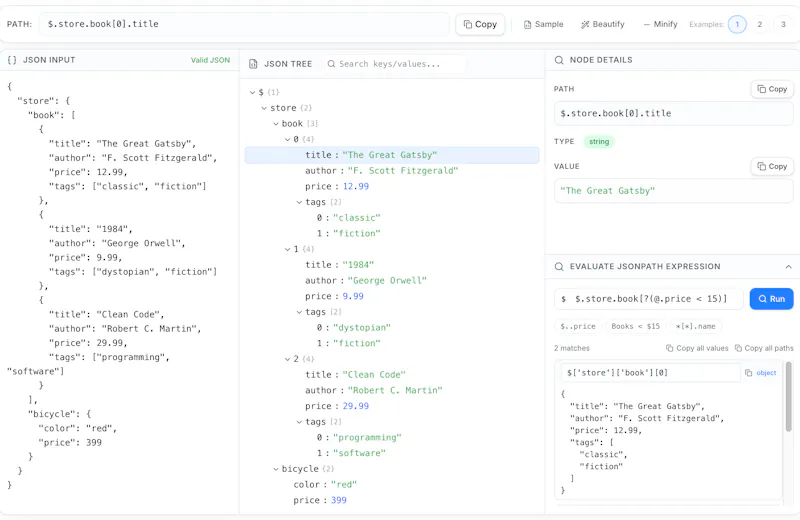Select example 2

760,24
